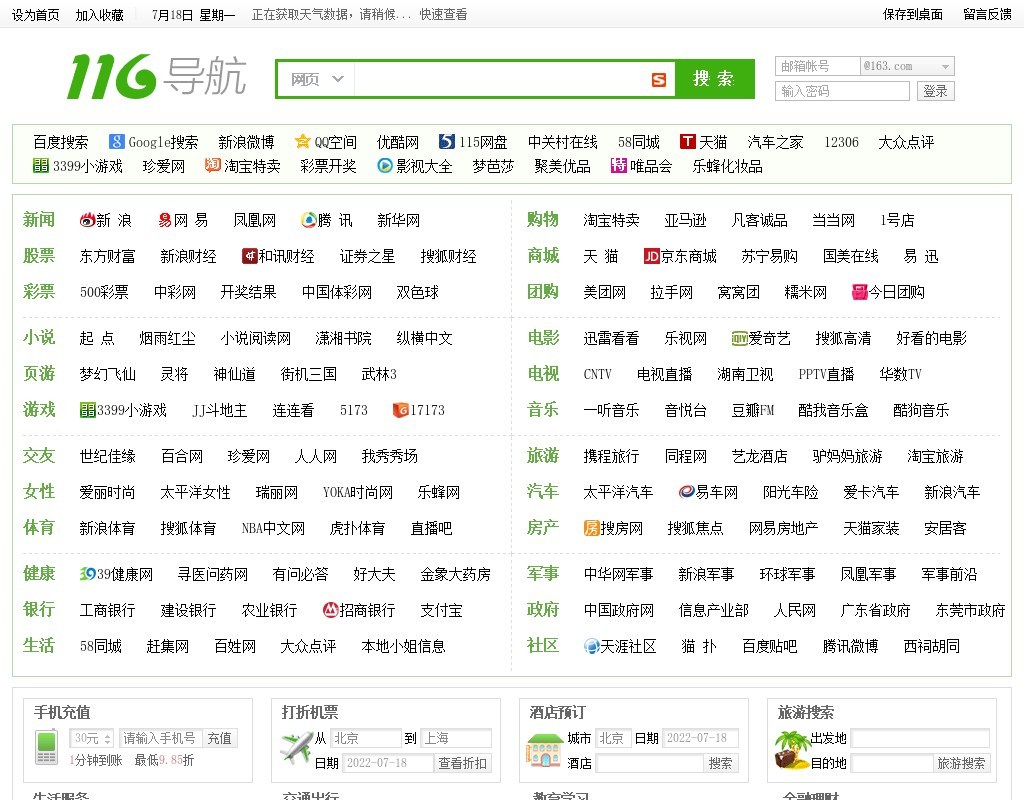Click the green phone icon in 手机充值
Image resolution: width=1024 pixels, height=800 pixels.
pos(46,748)
